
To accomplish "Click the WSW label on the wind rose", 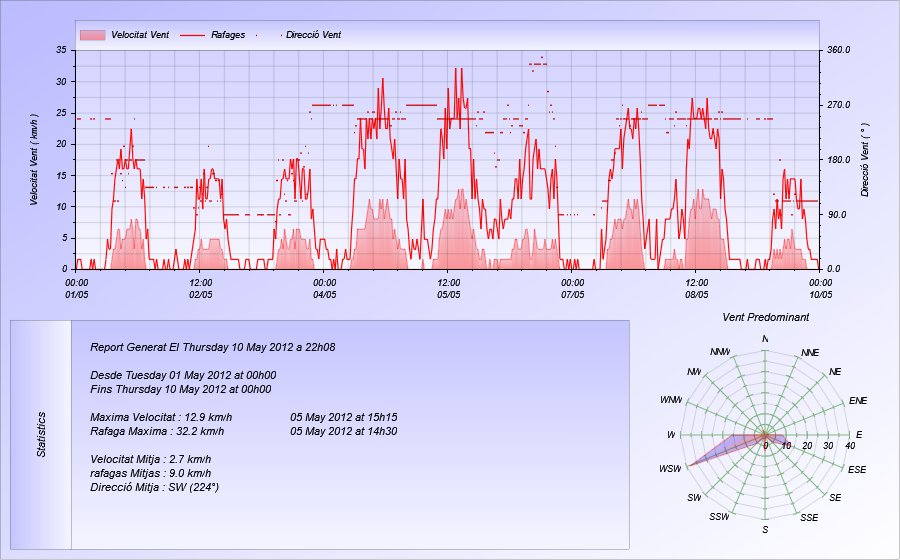I will [x=670, y=469].
